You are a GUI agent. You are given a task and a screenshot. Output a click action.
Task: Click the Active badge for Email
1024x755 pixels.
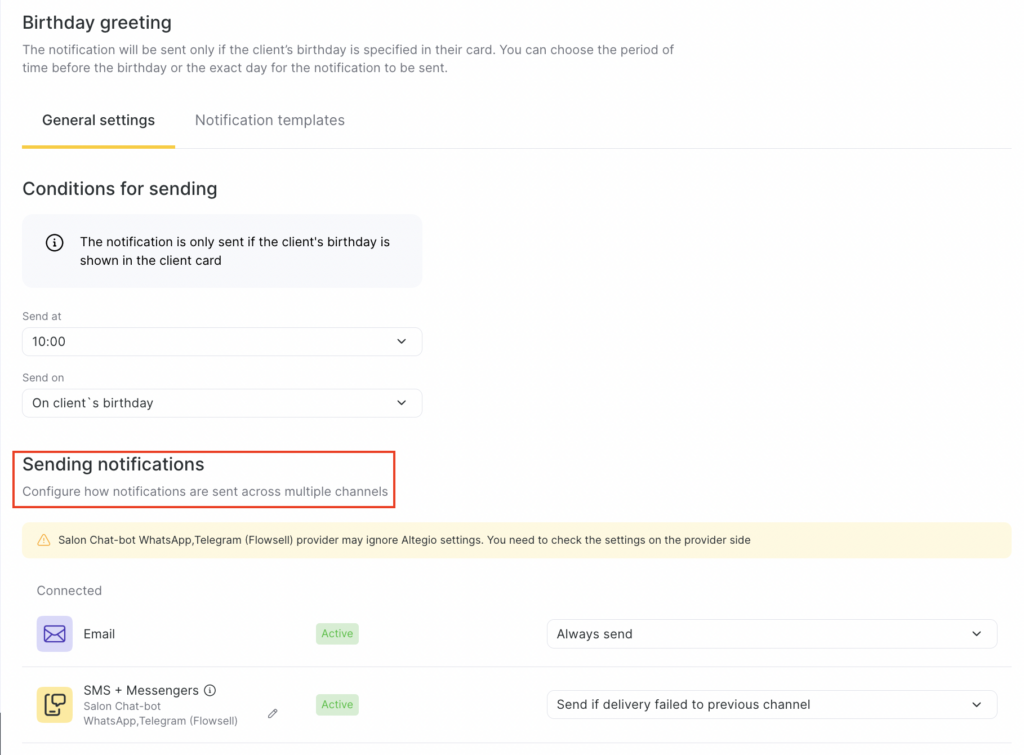click(337, 633)
